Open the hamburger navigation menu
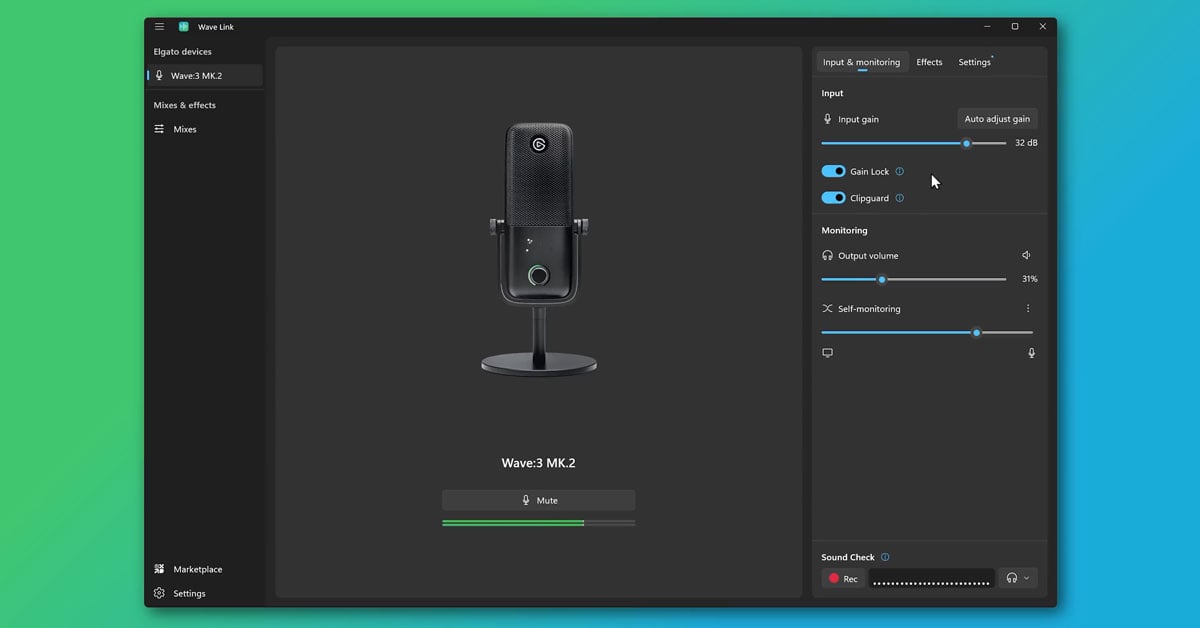1200x628 pixels. 159,27
